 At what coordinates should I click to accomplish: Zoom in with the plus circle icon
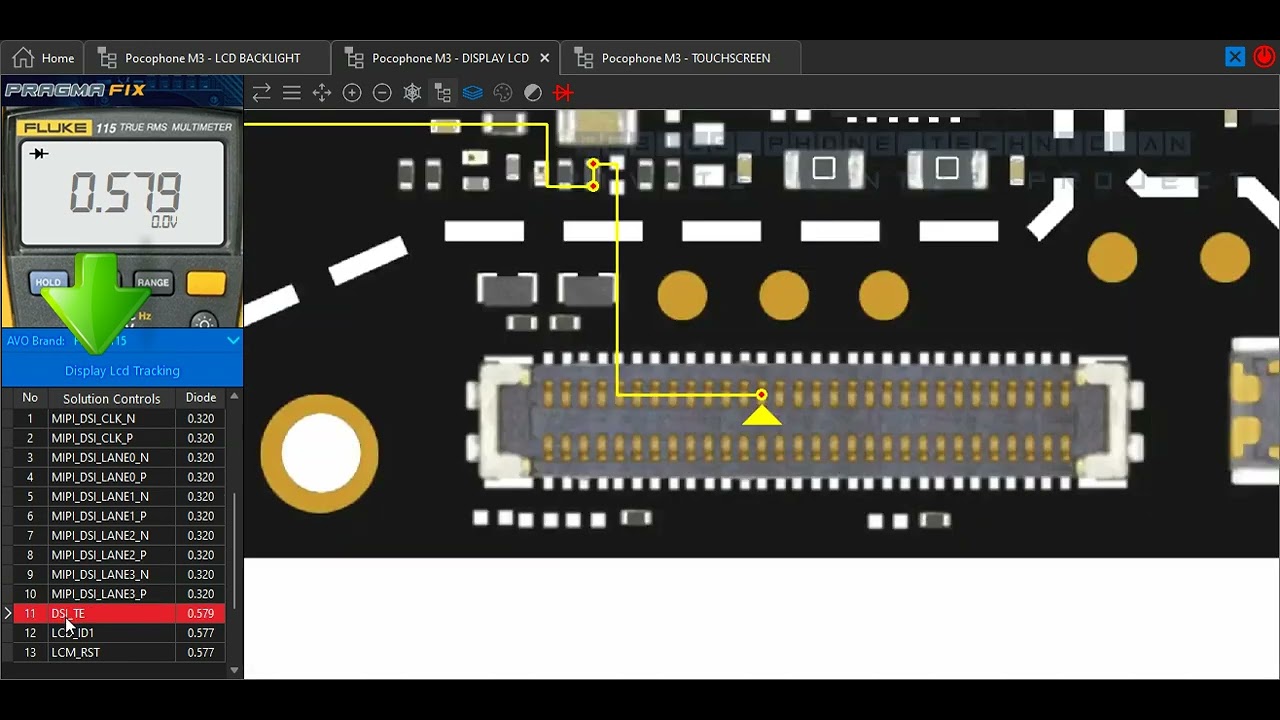(352, 93)
